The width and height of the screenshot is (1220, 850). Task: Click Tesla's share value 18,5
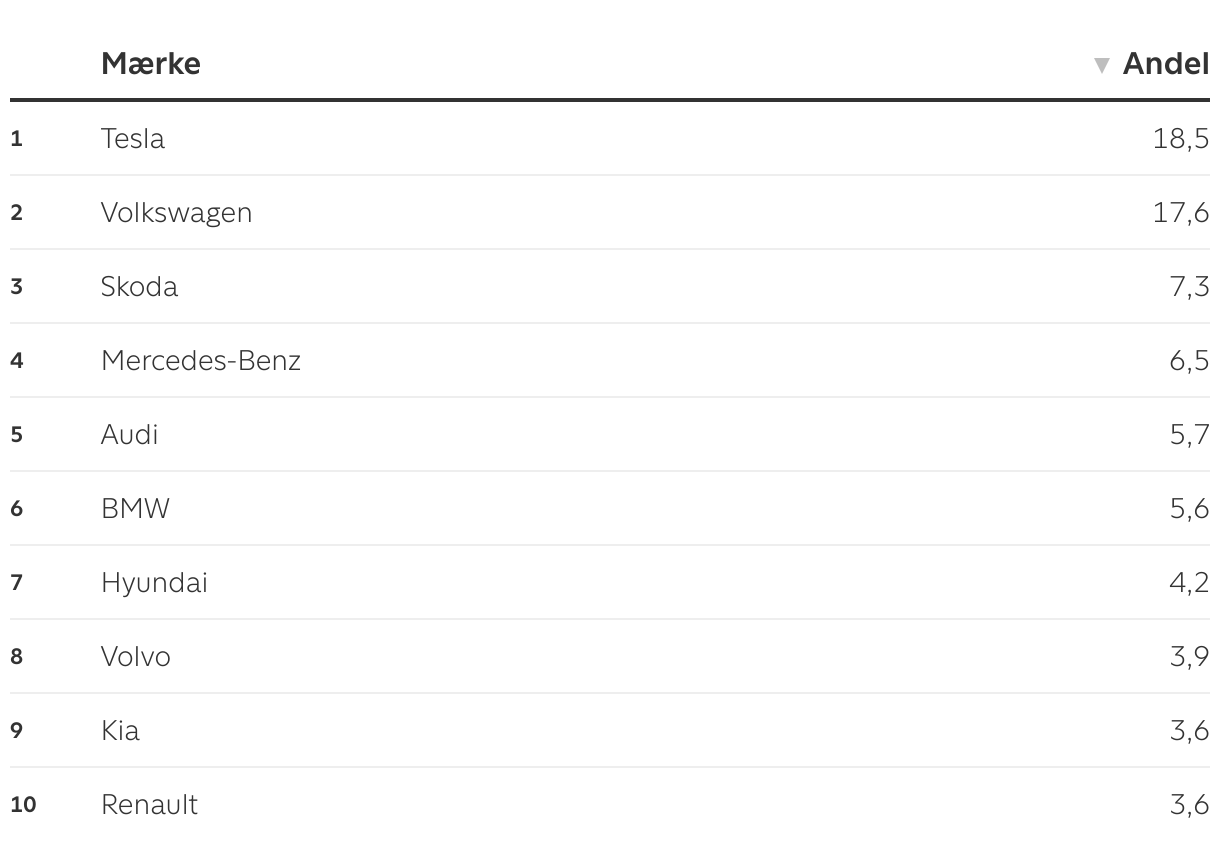(1180, 139)
